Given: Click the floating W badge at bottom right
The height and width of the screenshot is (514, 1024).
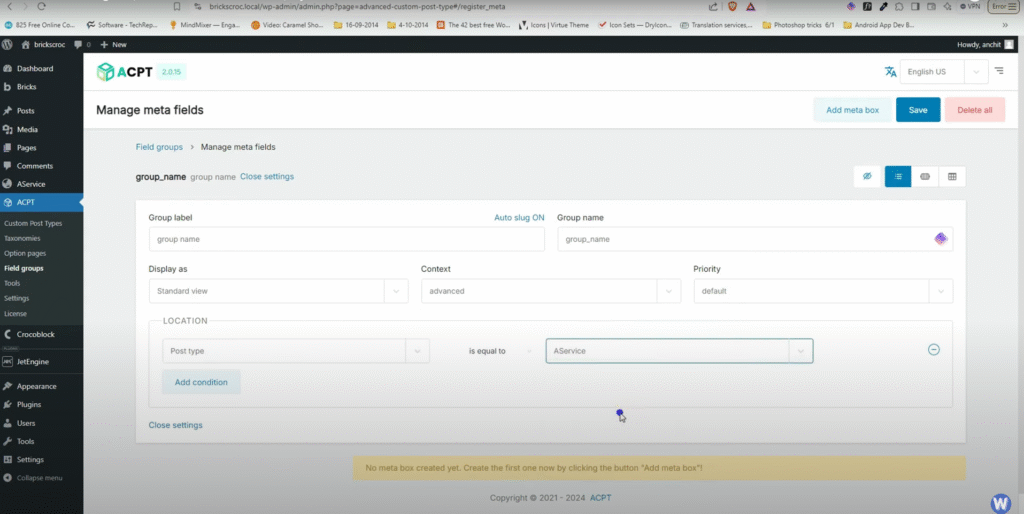Looking at the screenshot, I should click(1000, 503).
